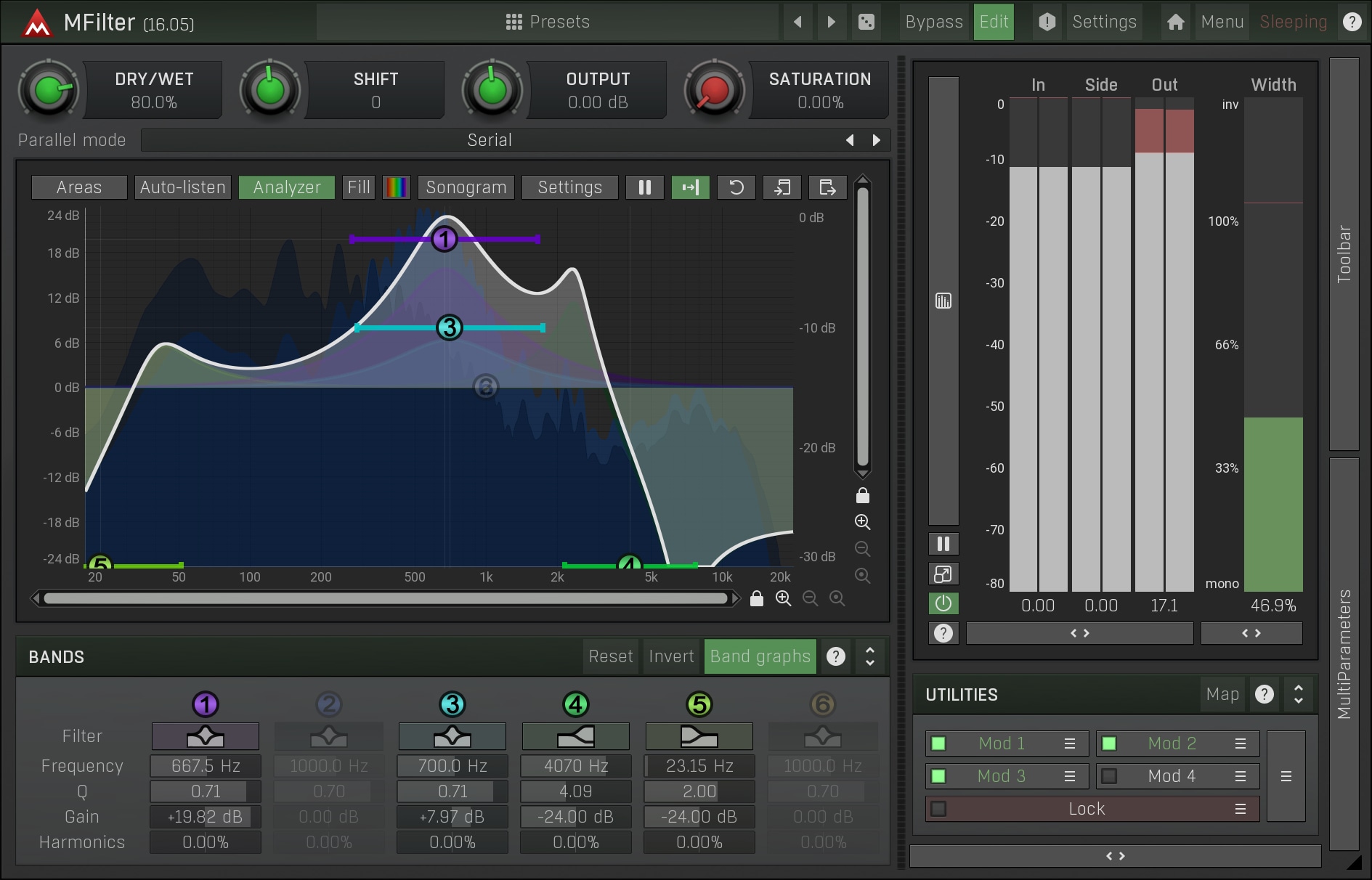Viewport: 1372px width, 880px height.
Task: Pause the meters with the pause icon
Action: 943,544
